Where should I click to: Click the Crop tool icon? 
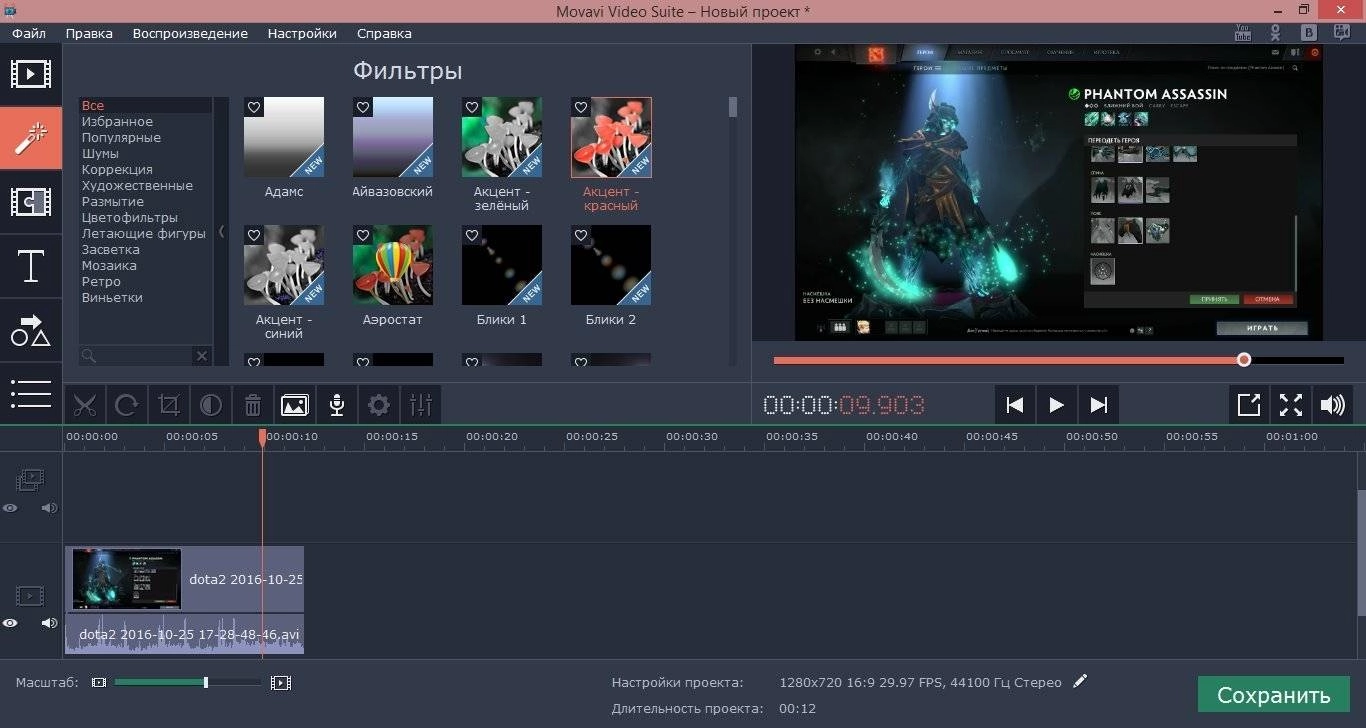pyautogui.click(x=169, y=405)
